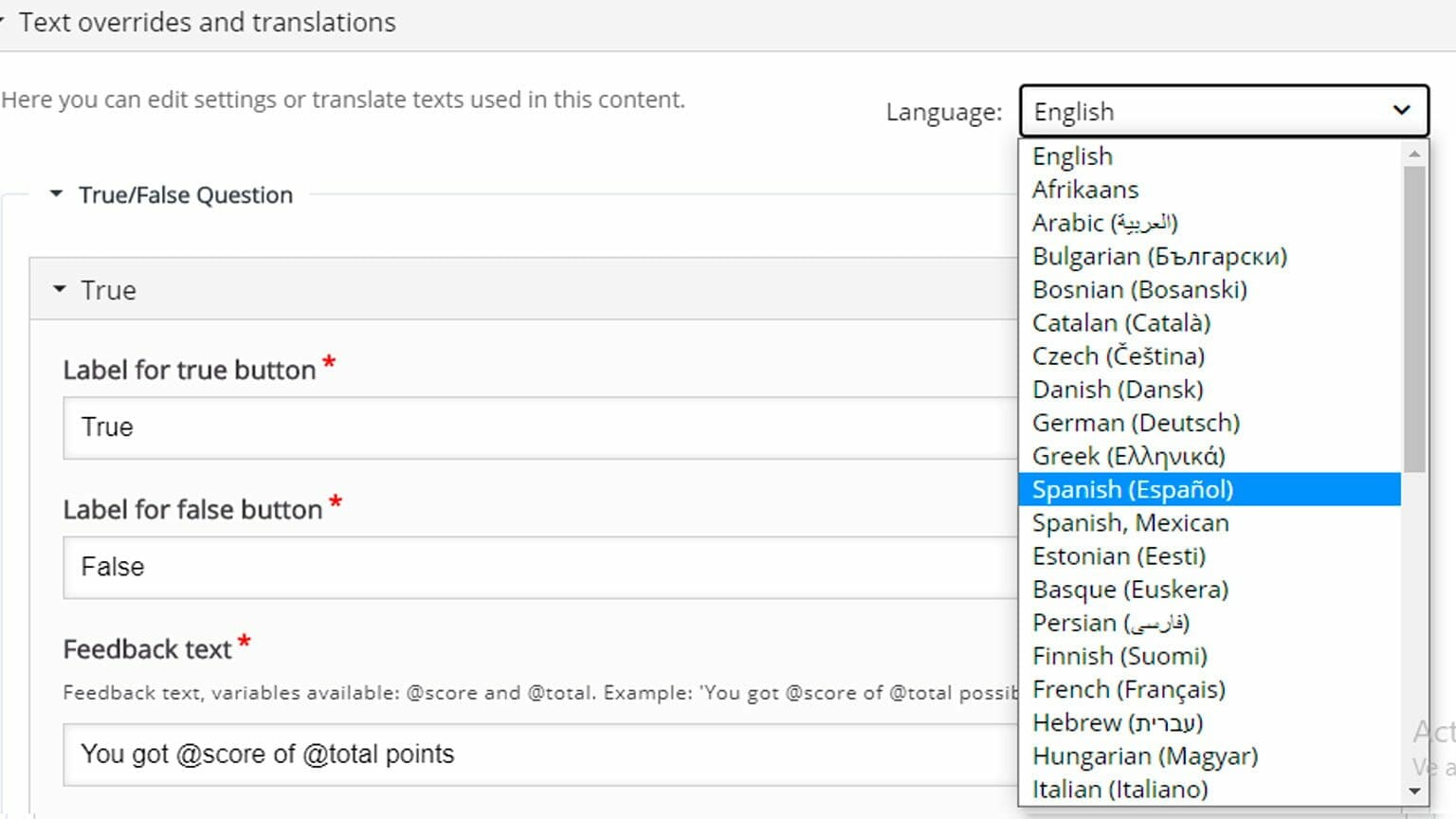This screenshot has height=819, width=1456.
Task: Open the Language dropdown showing English
Action: click(x=1224, y=112)
